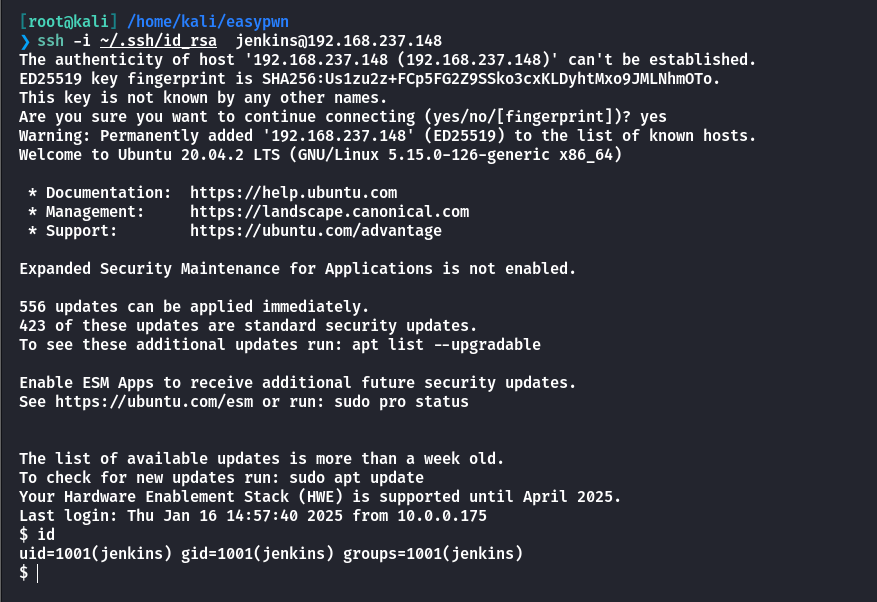Click the [root@kali] prompt label

[x=68, y=22]
